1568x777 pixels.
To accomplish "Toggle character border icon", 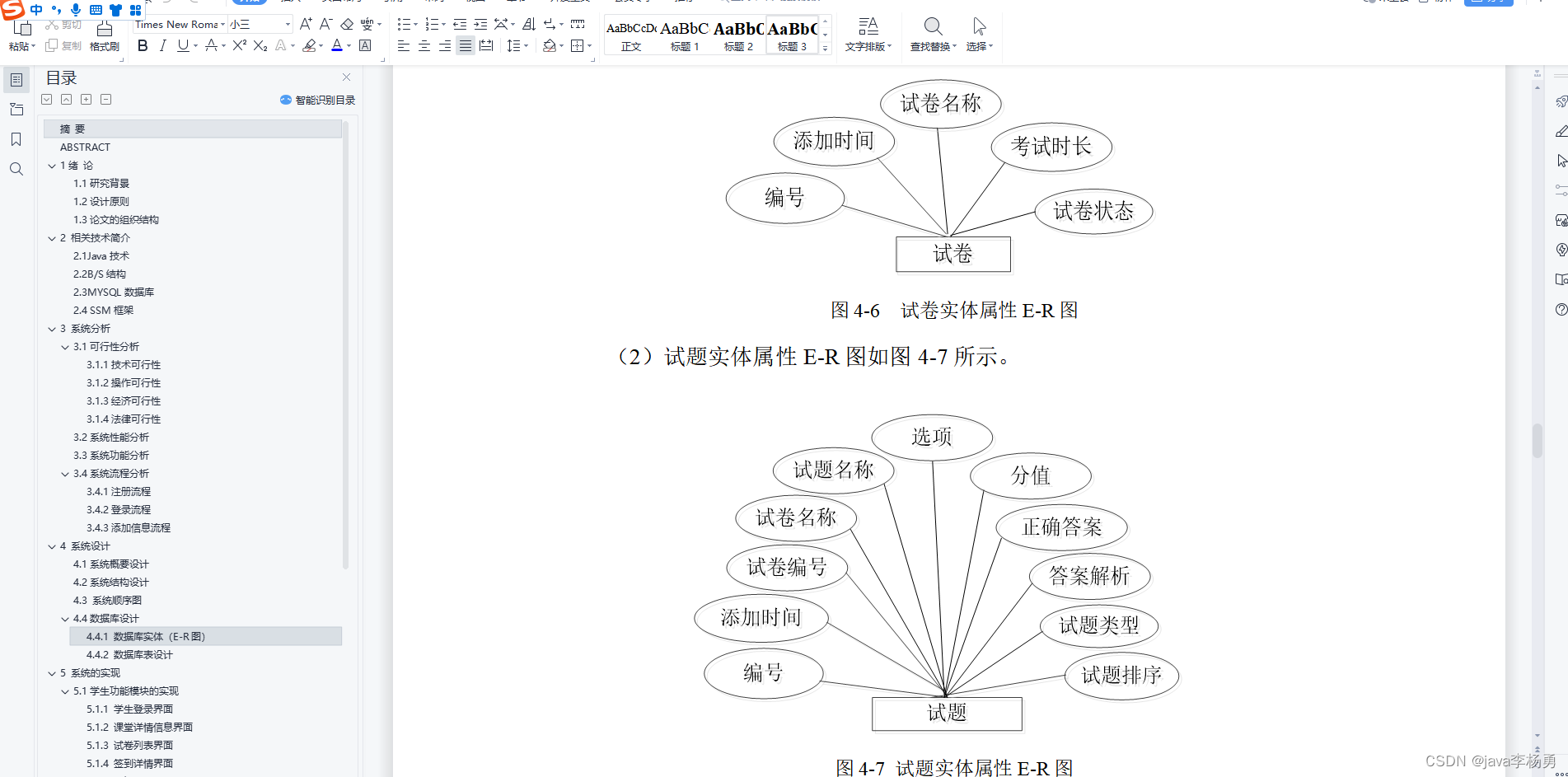I will tap(365, 45).
